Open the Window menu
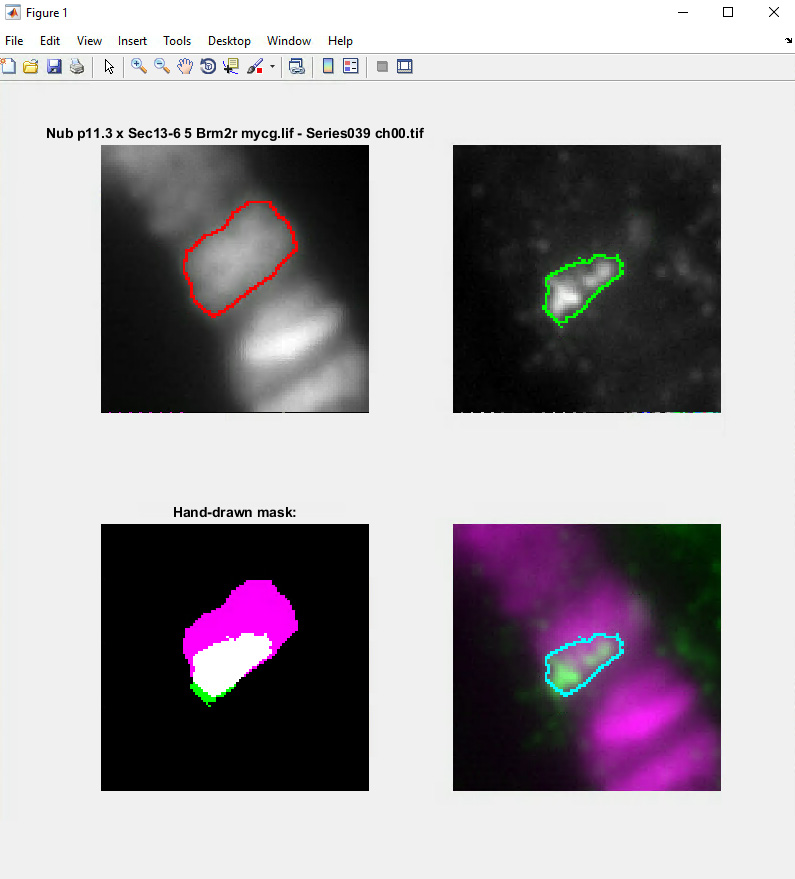The image size is (795, 879). (x=289, y=41)
